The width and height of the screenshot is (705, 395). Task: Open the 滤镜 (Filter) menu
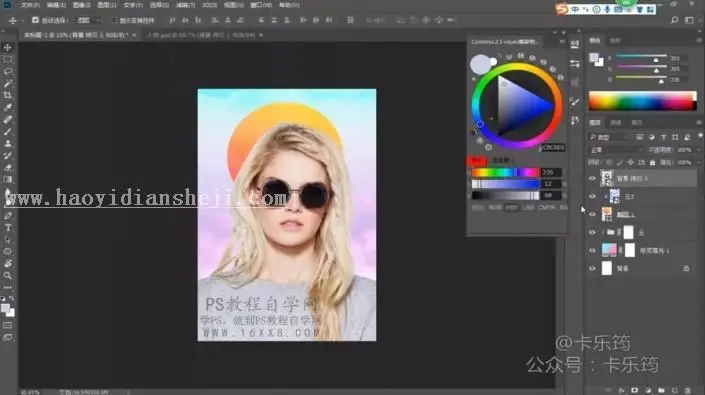pyautogui.click(x=185, y=5)
